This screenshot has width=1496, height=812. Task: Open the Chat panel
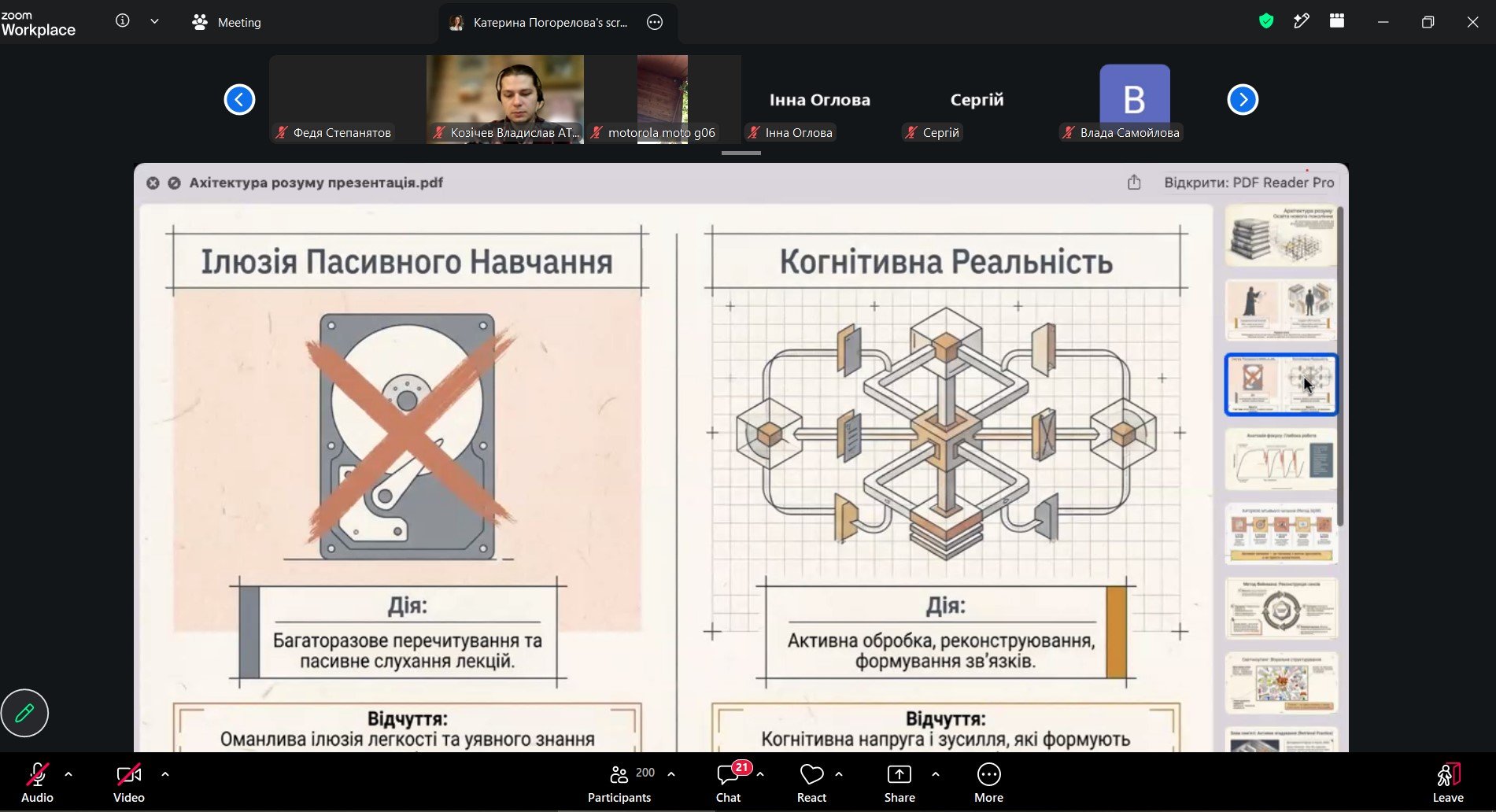point(728,782)
